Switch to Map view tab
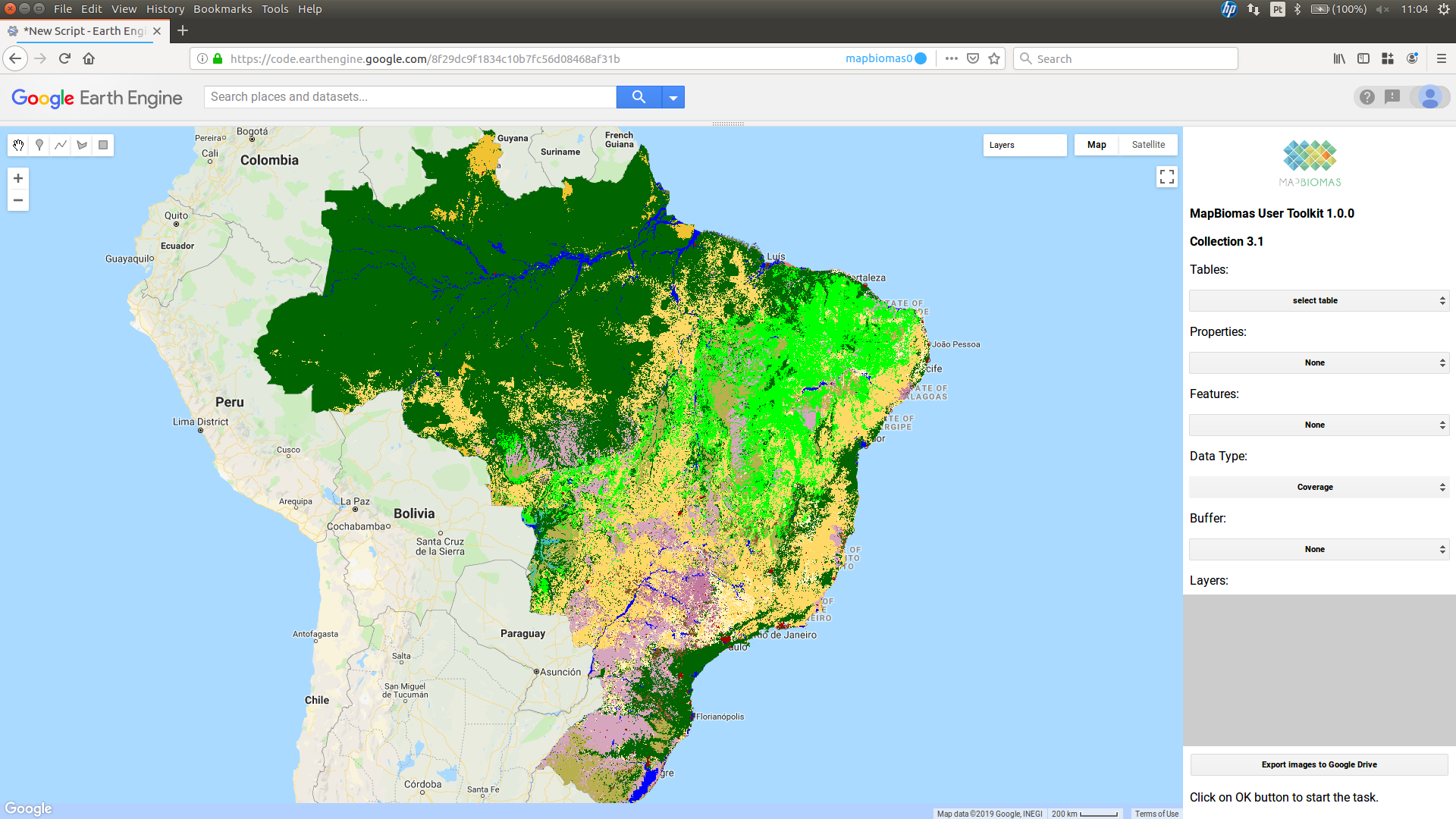The height and width of the screenshot is (819, 1456). click(1097, 145)
